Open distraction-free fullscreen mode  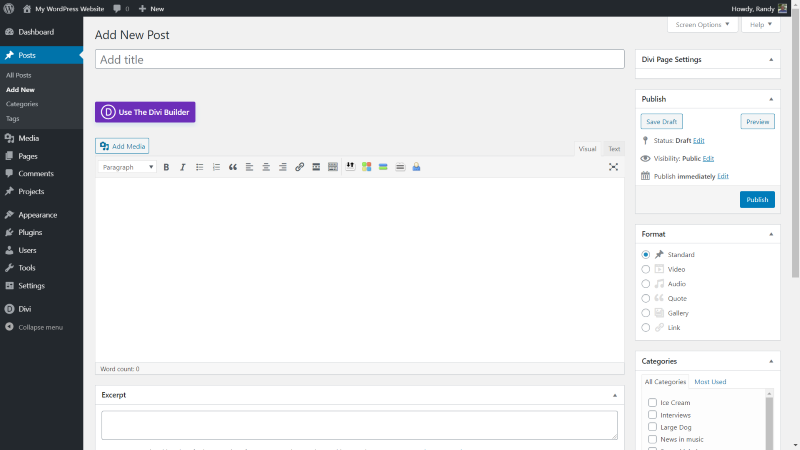click(613, 167)
